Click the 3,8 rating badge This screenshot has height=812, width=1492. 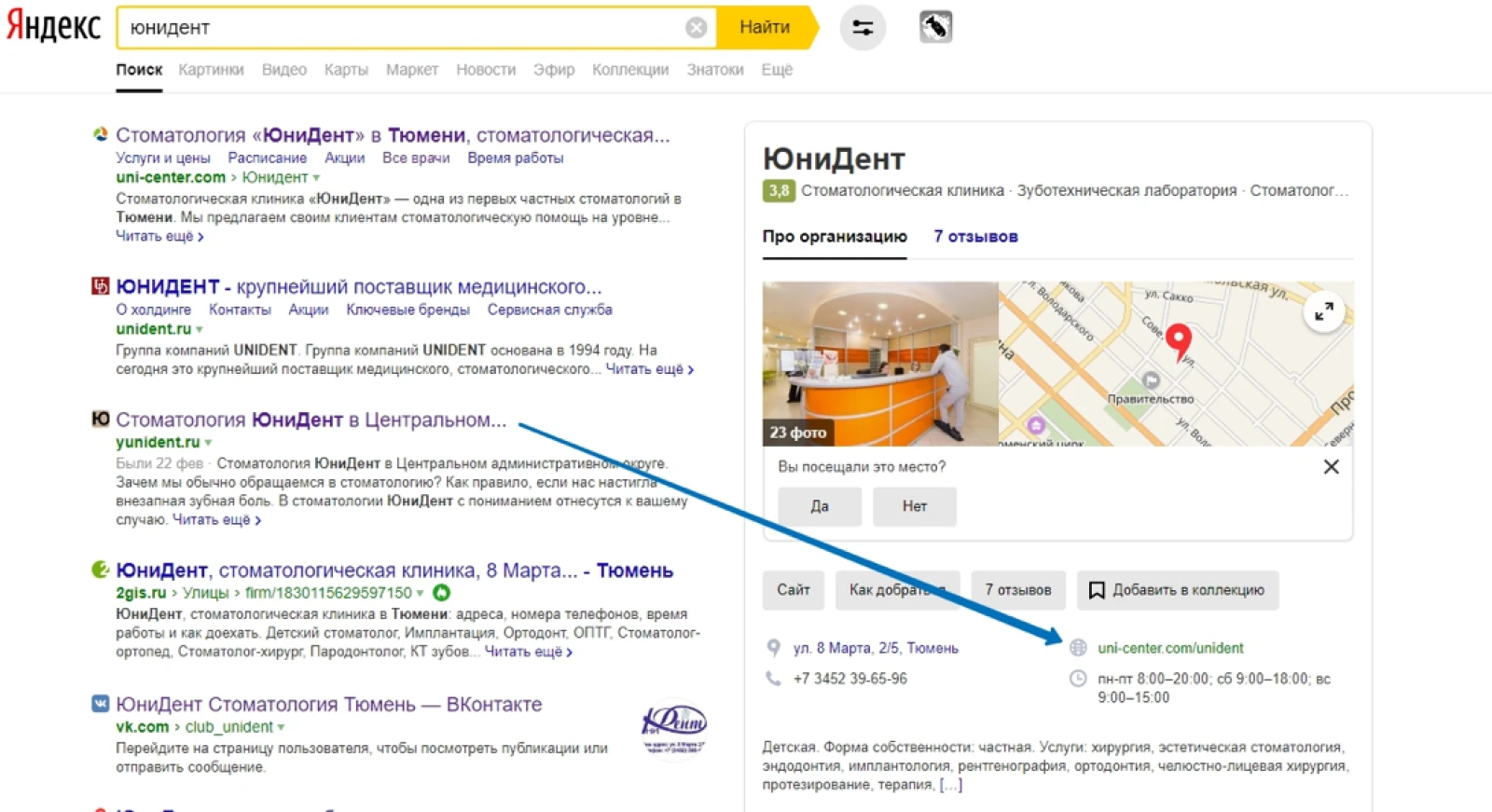(x=779, y=190)
